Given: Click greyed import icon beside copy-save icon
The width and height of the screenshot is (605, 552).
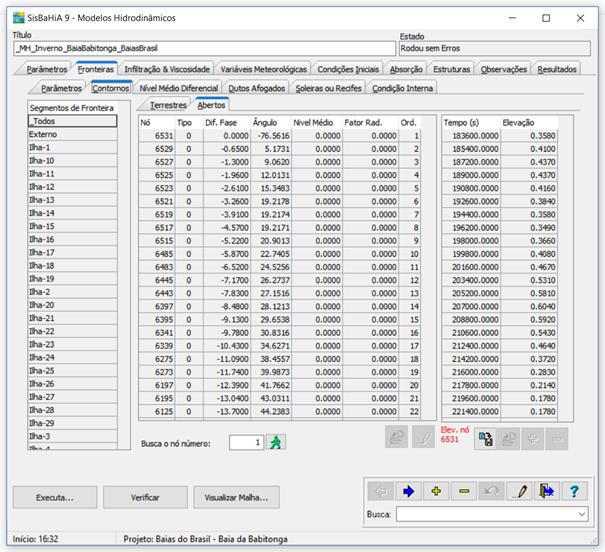Looking at the screenshot, I should 509,439.
